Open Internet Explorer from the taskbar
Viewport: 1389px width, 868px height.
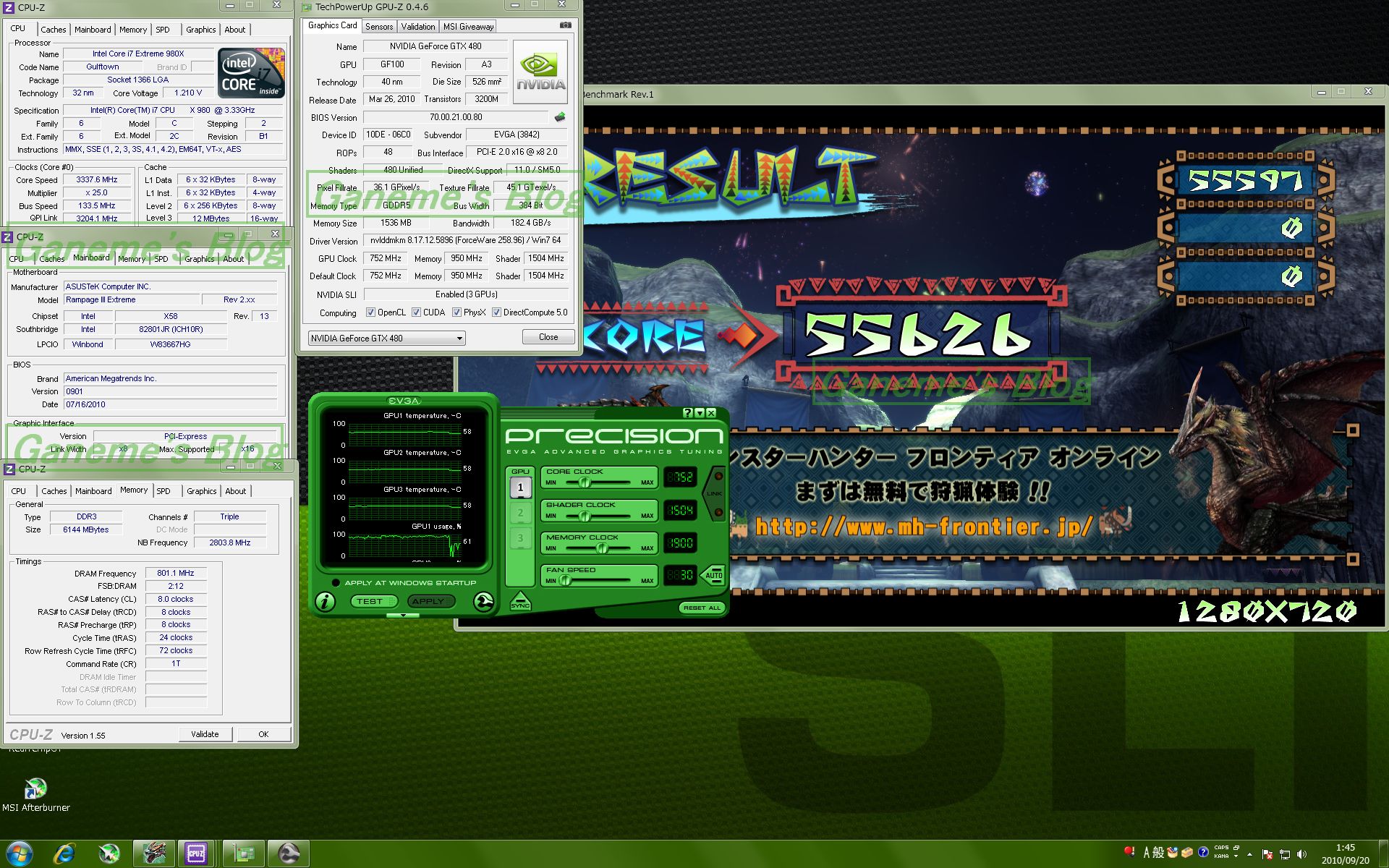coord(64,854)
